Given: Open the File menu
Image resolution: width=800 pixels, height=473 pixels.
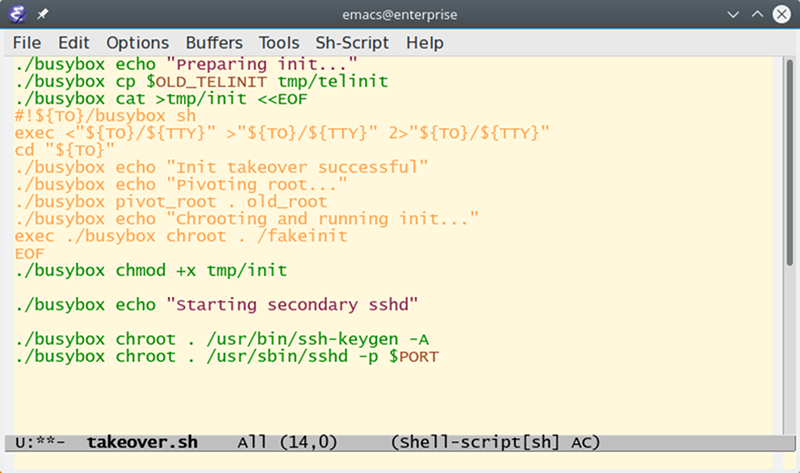Looking at the screenshot, I should [x=27, y=43].
